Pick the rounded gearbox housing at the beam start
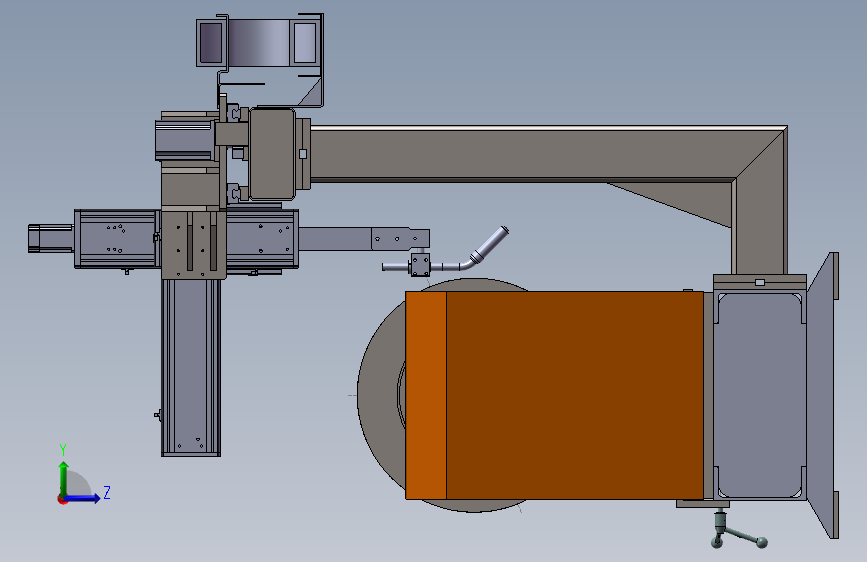Screen dimensions: 867x562 click(x=272, y=154)
